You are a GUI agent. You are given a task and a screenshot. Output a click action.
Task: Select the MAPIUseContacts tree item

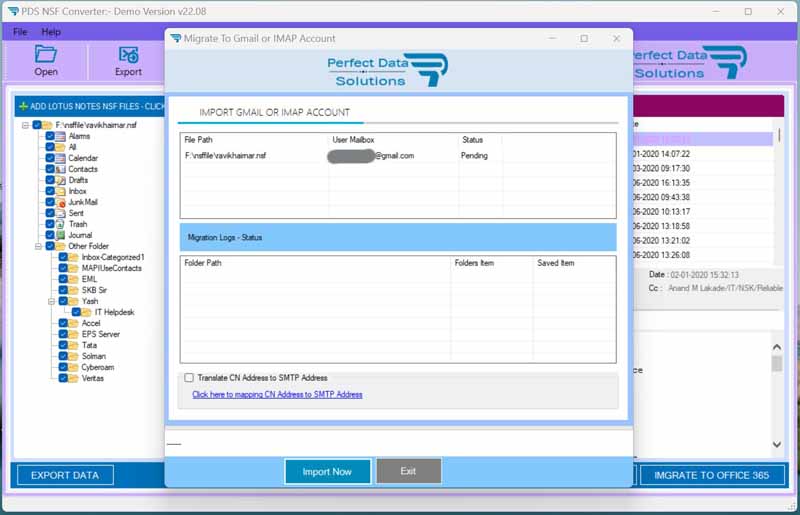tap(112, 268)
